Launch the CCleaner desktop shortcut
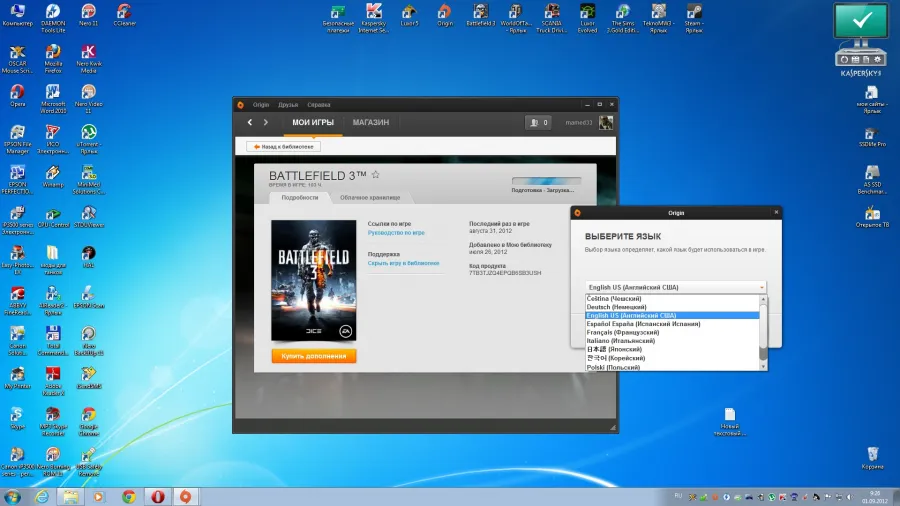 124,15
